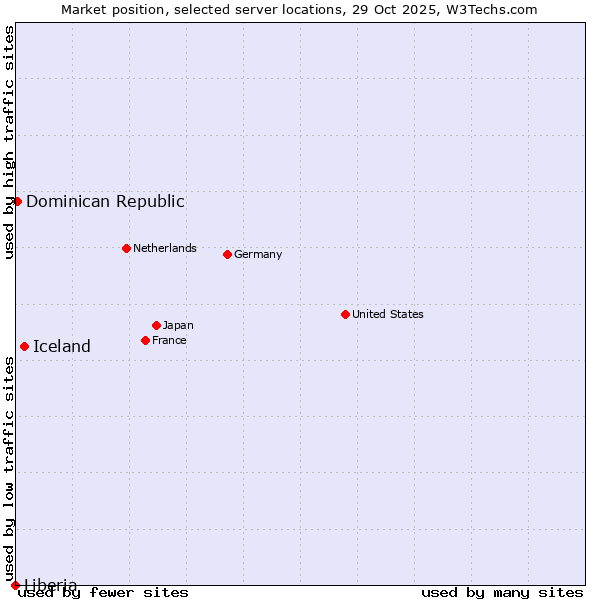This screenshot has height=600, width=600.
Task: Click the "used by fewer sites" axis label
Action: click(x=104, y=592)
